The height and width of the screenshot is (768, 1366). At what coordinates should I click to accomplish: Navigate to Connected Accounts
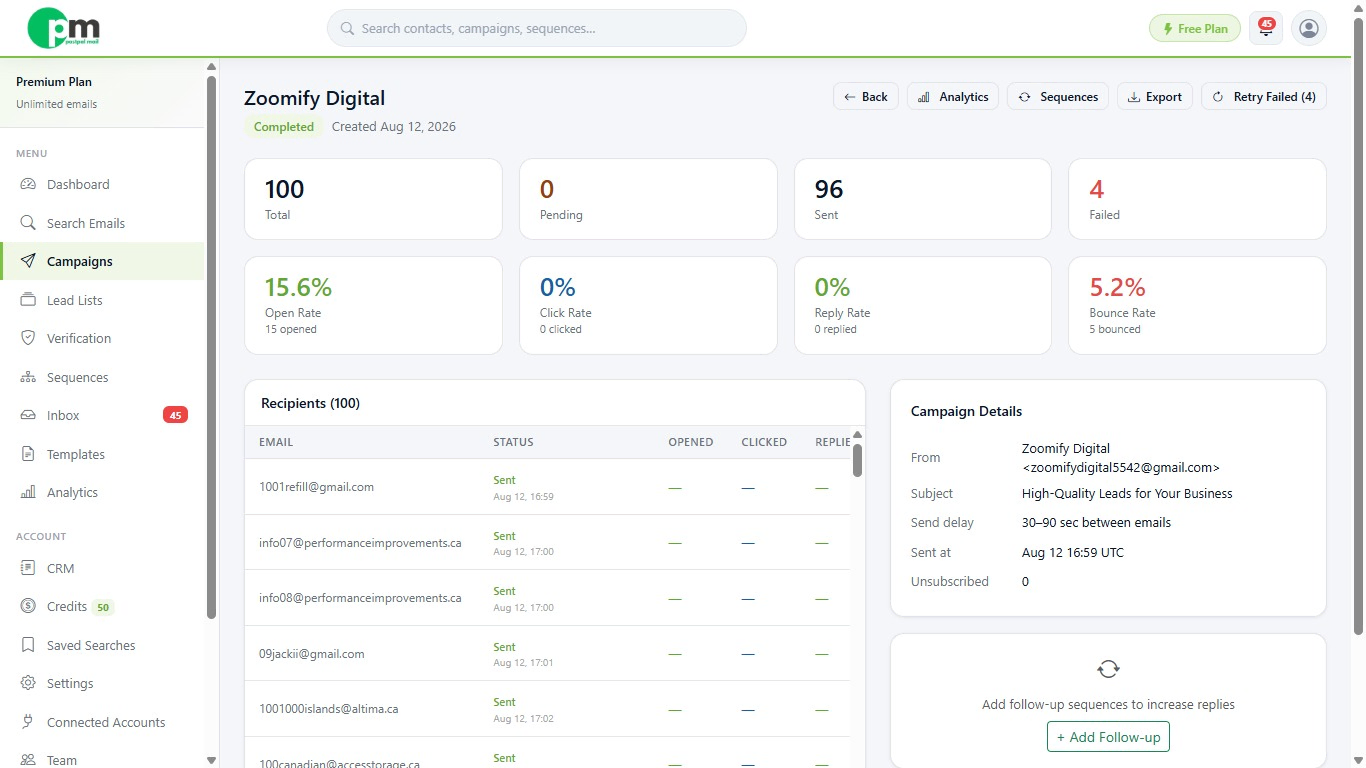(102, 722)
